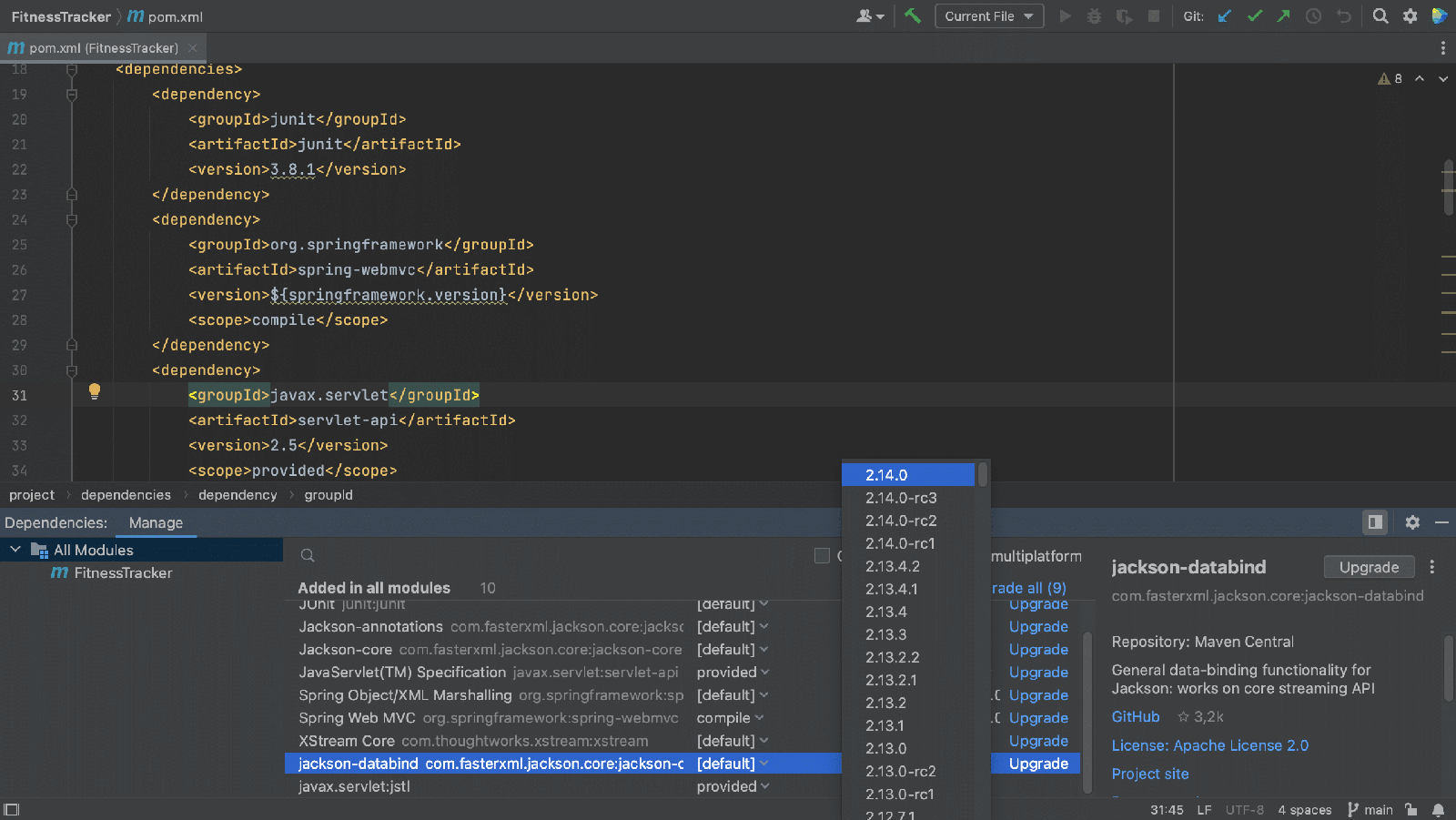The image size is (1456, 820).
Task: Build the project with the green hammer icon
Action: tap(913, 16)
